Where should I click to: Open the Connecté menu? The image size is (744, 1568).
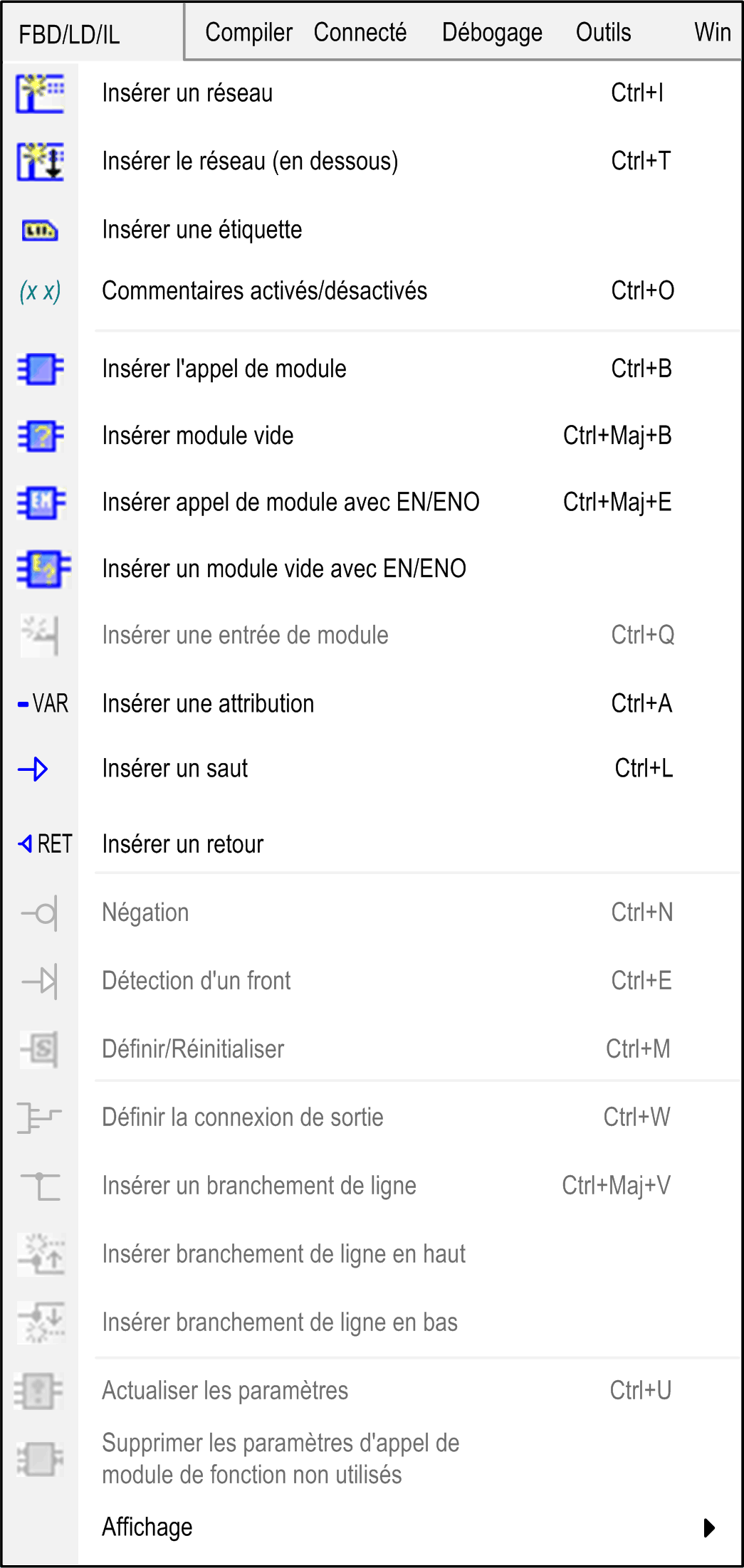pyautogui.click(x=360, y=33)
